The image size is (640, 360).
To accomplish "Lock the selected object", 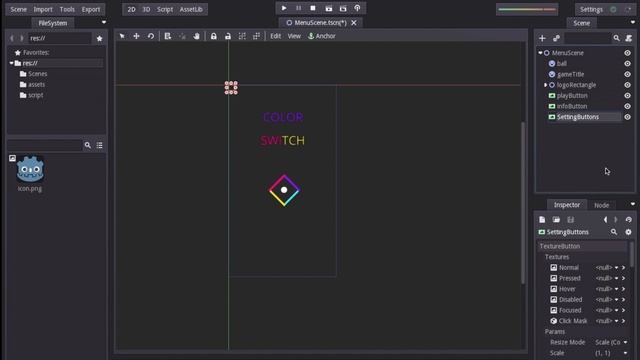I will 213,36.
